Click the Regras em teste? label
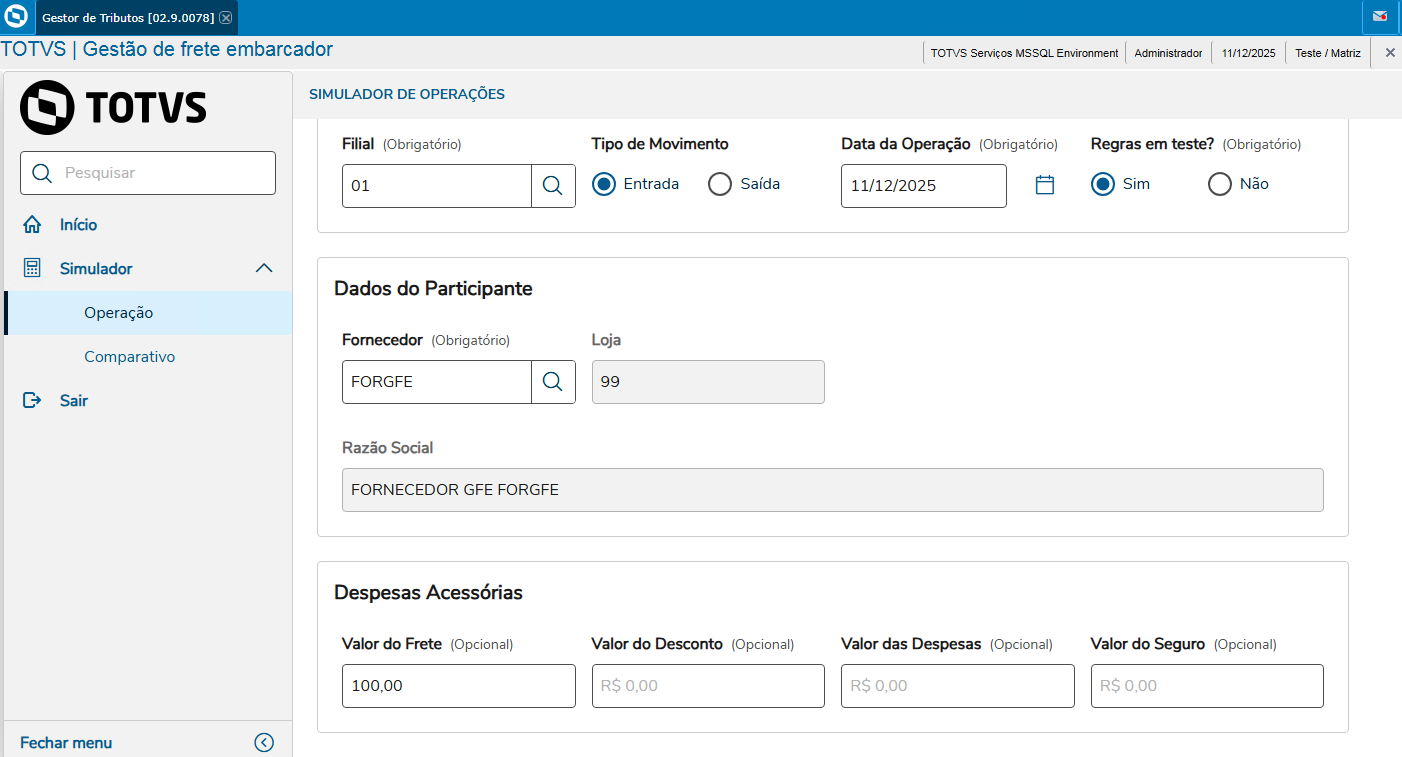 click(x=1153, y=144)
